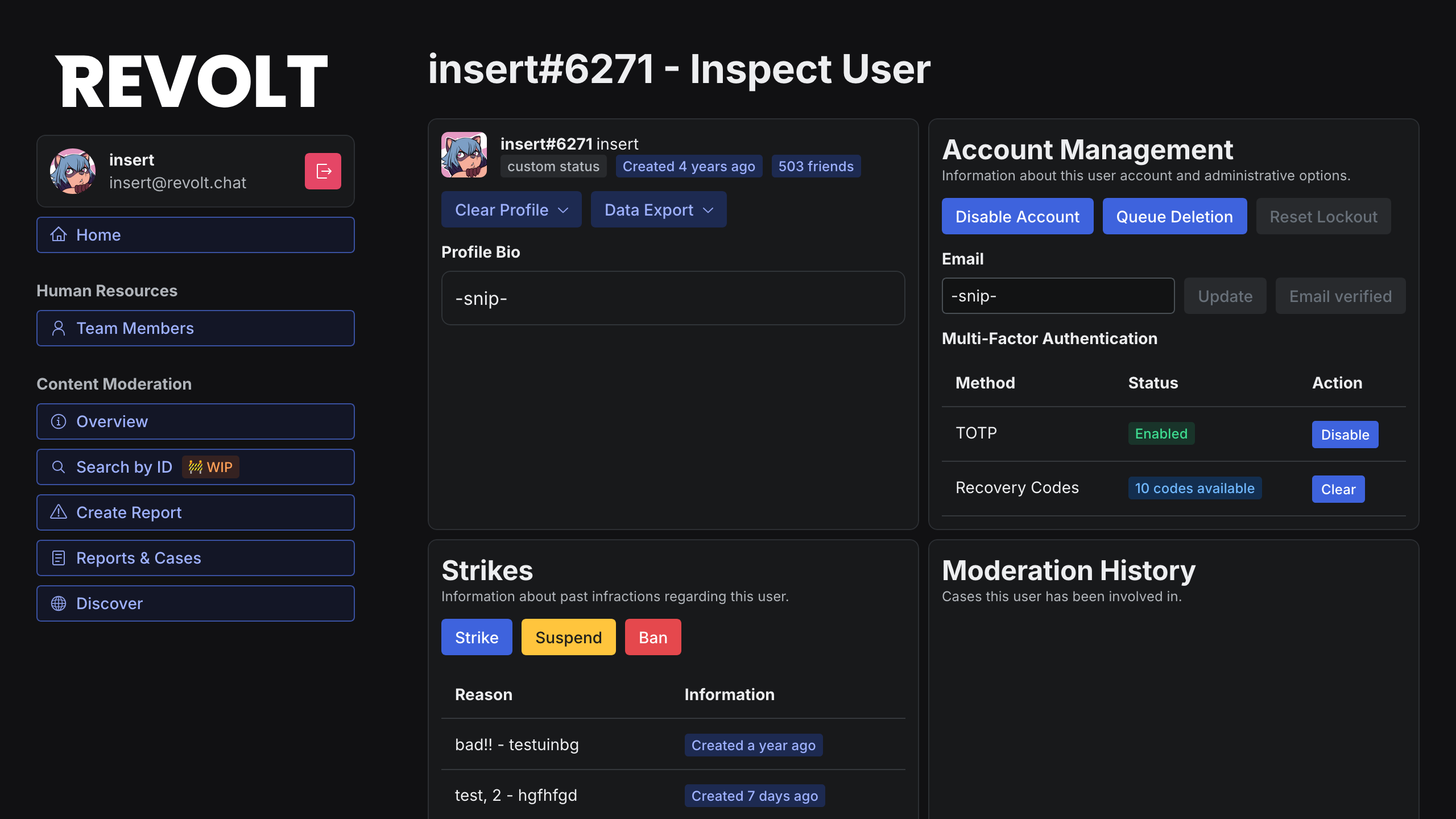
Task: Click the Ban button for user
Action: [653, 637]
